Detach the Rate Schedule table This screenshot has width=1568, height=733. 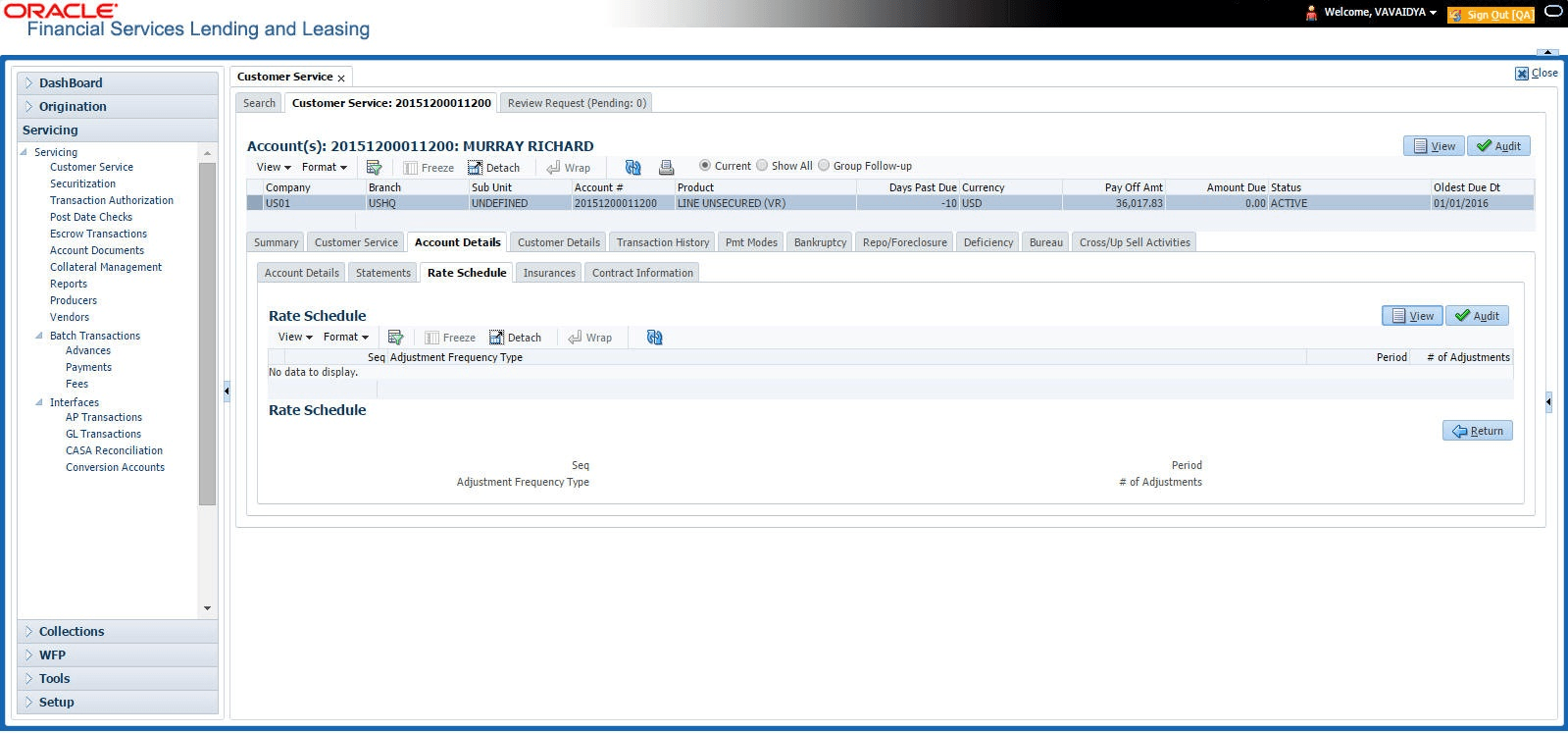coord(515,338)
